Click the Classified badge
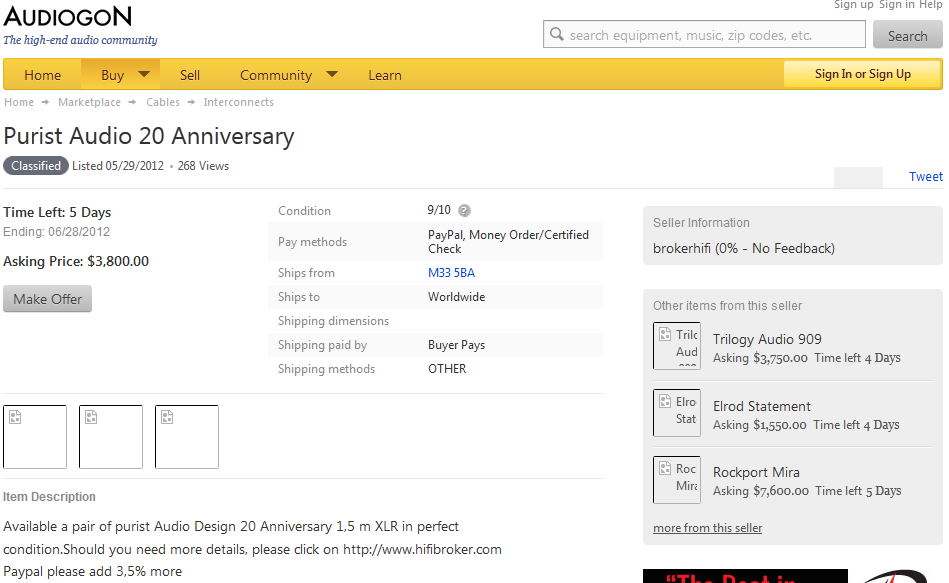Viewport: 949px width, 583px height. coord(36,166)
